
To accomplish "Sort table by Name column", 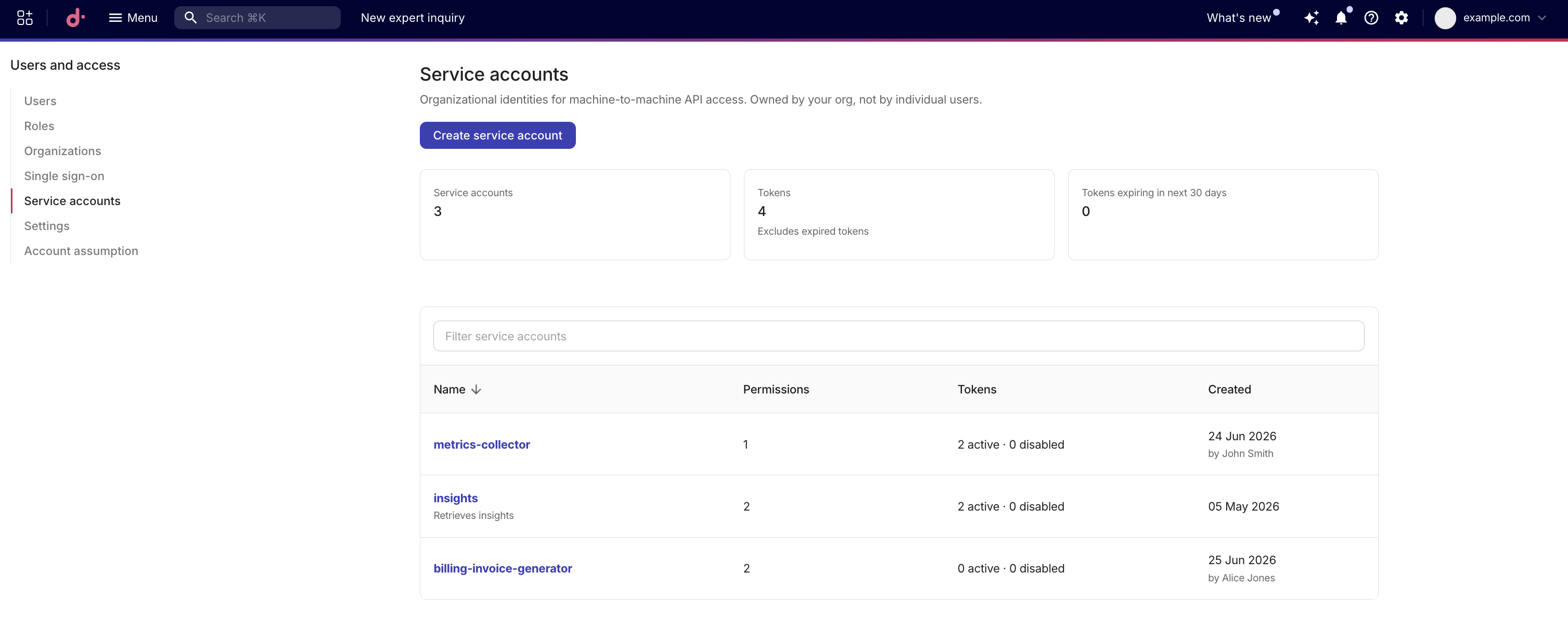I will [x=458, y=389].
